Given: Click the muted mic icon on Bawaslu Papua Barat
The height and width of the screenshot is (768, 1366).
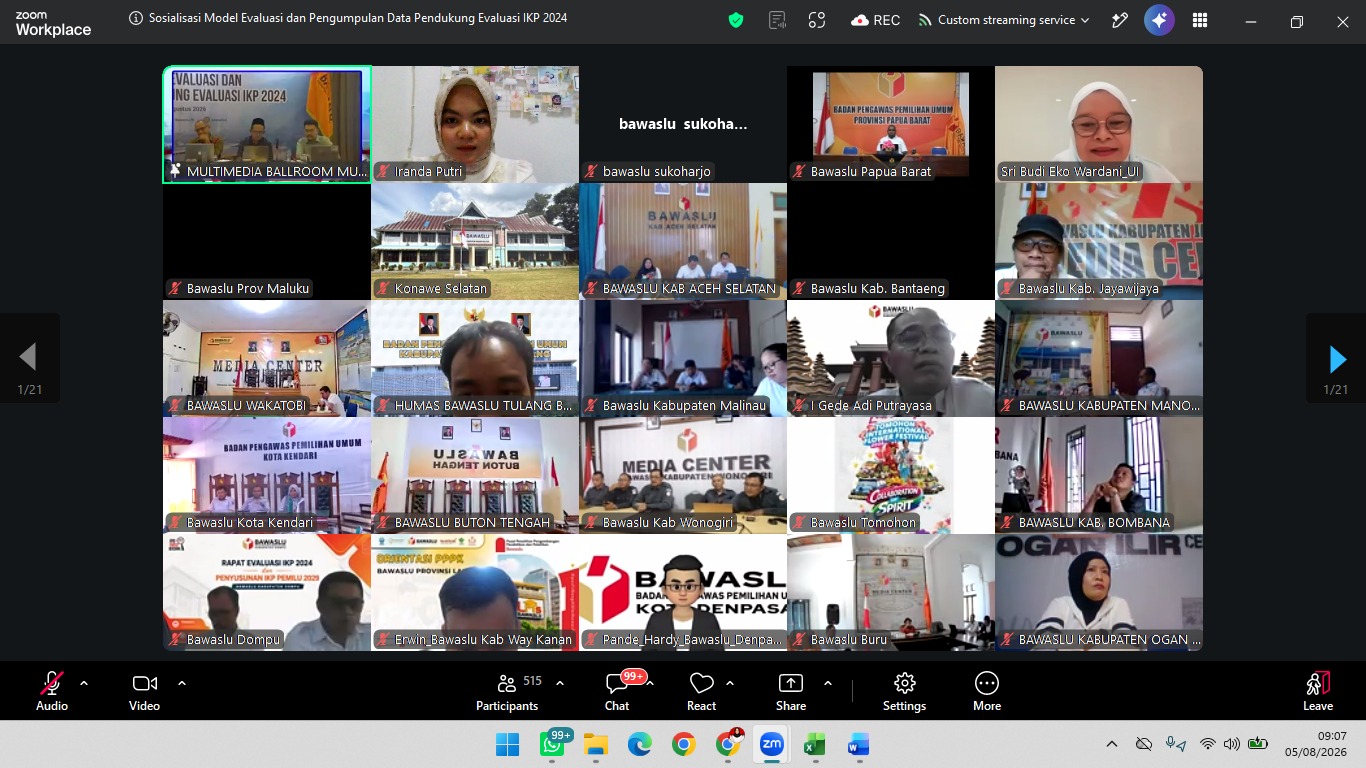Looking at the screenshot, I should (799, 172).
